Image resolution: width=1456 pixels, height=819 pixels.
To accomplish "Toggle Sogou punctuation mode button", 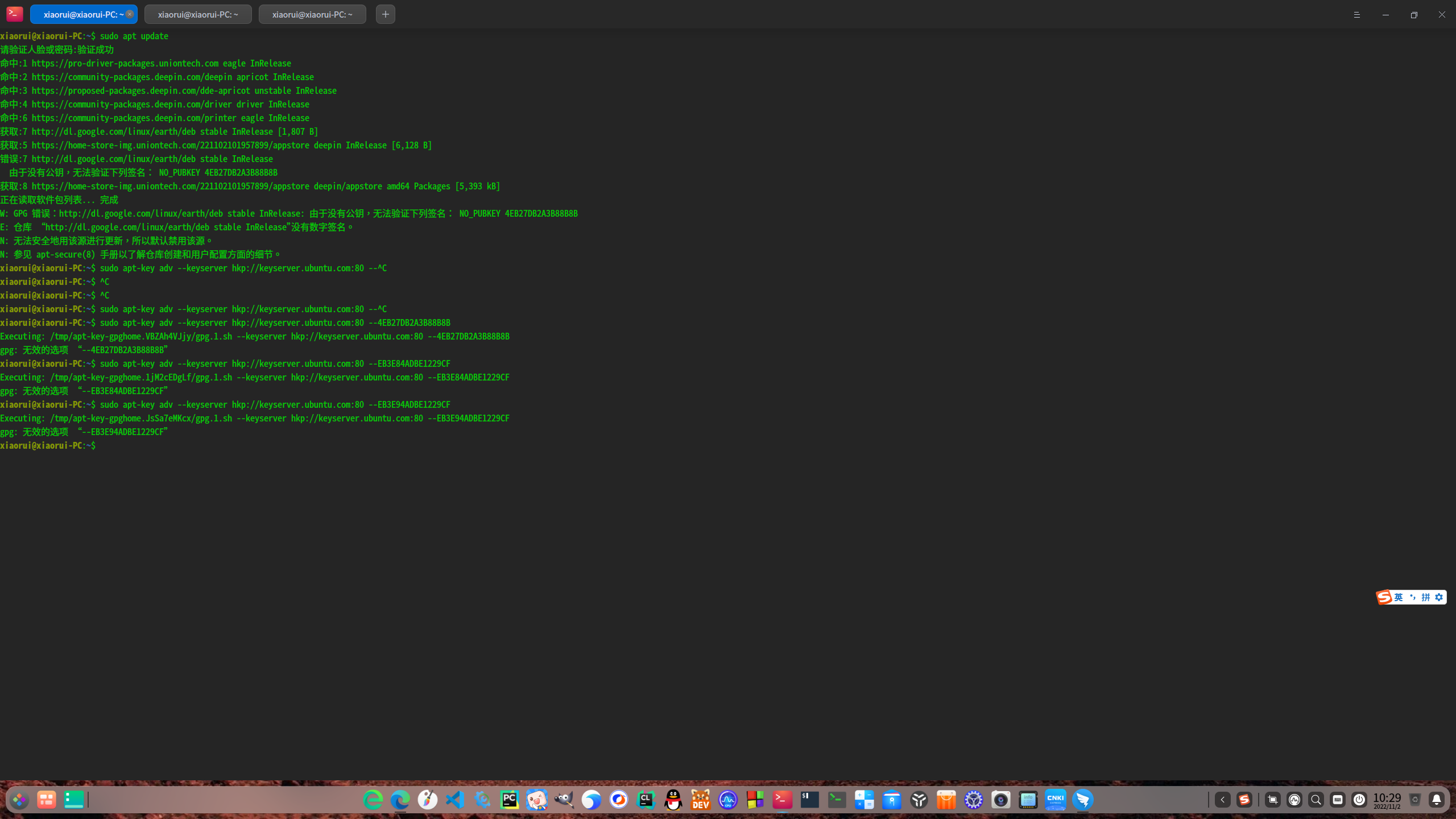I will 1412,597.
